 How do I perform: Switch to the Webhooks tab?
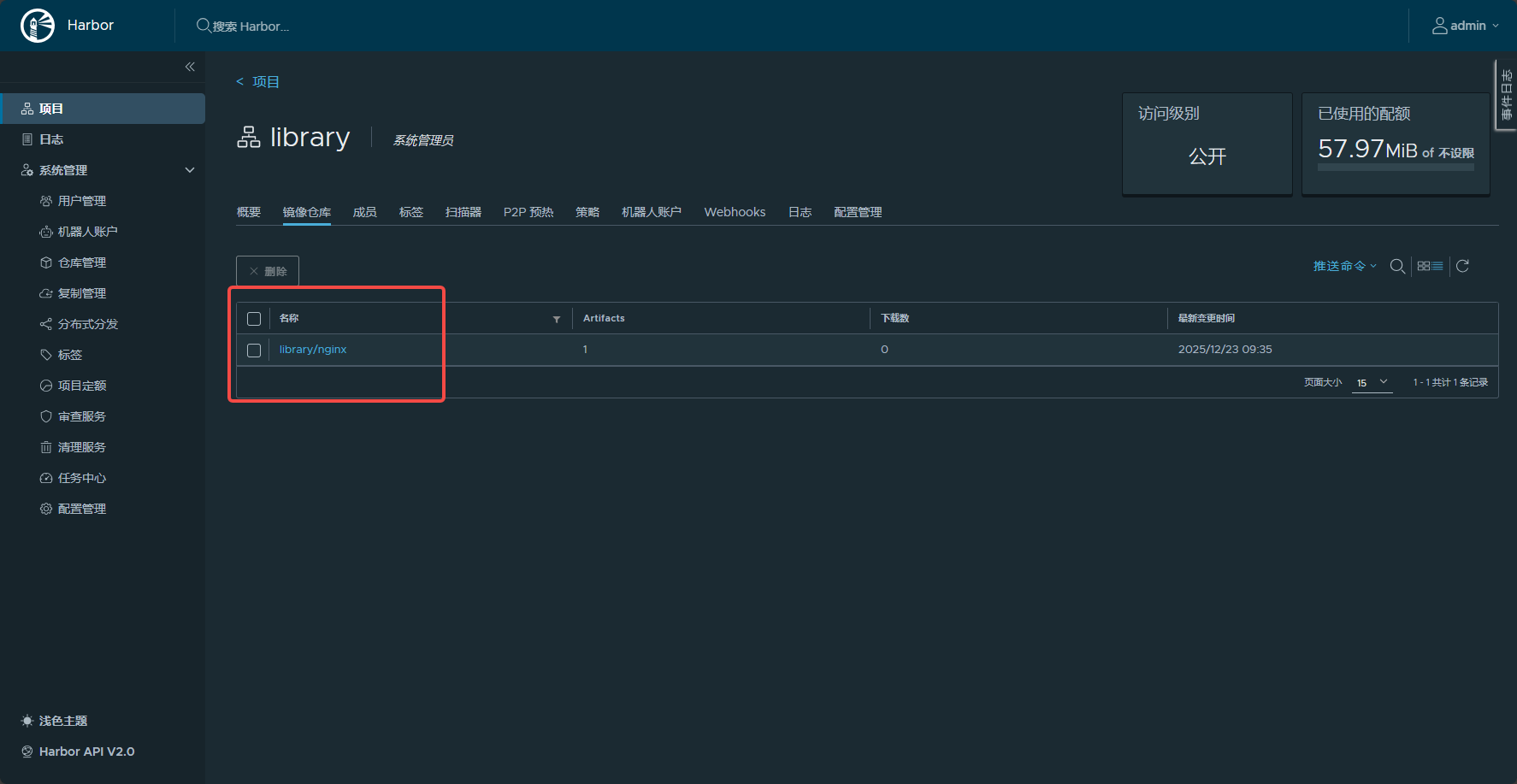pos(735,212)
